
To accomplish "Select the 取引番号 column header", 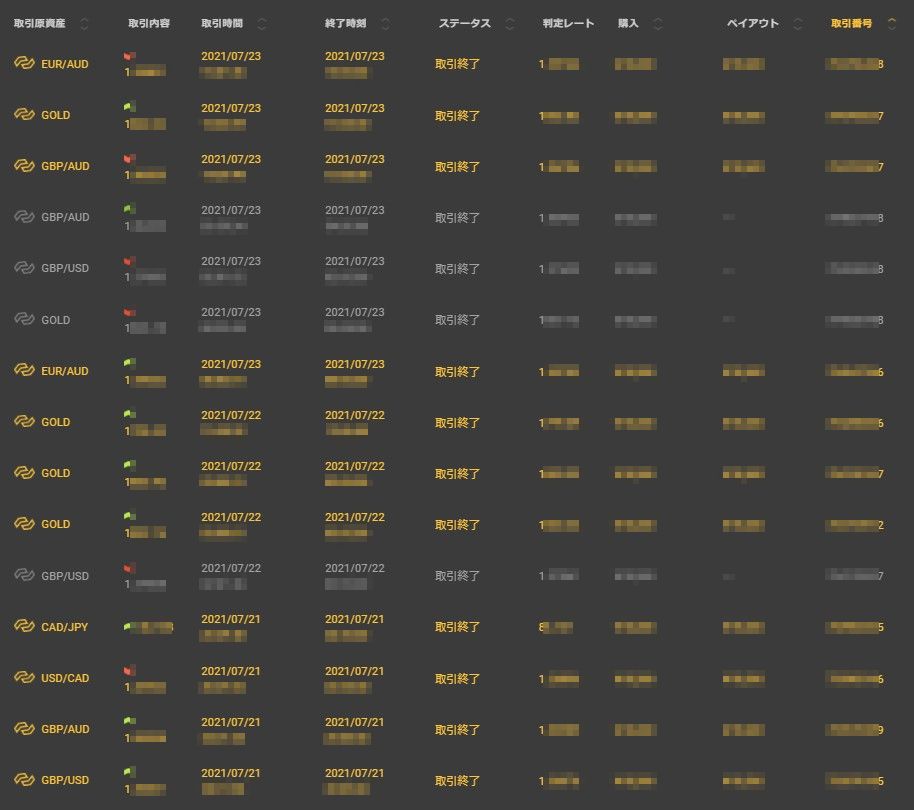I will coord(851,24).
